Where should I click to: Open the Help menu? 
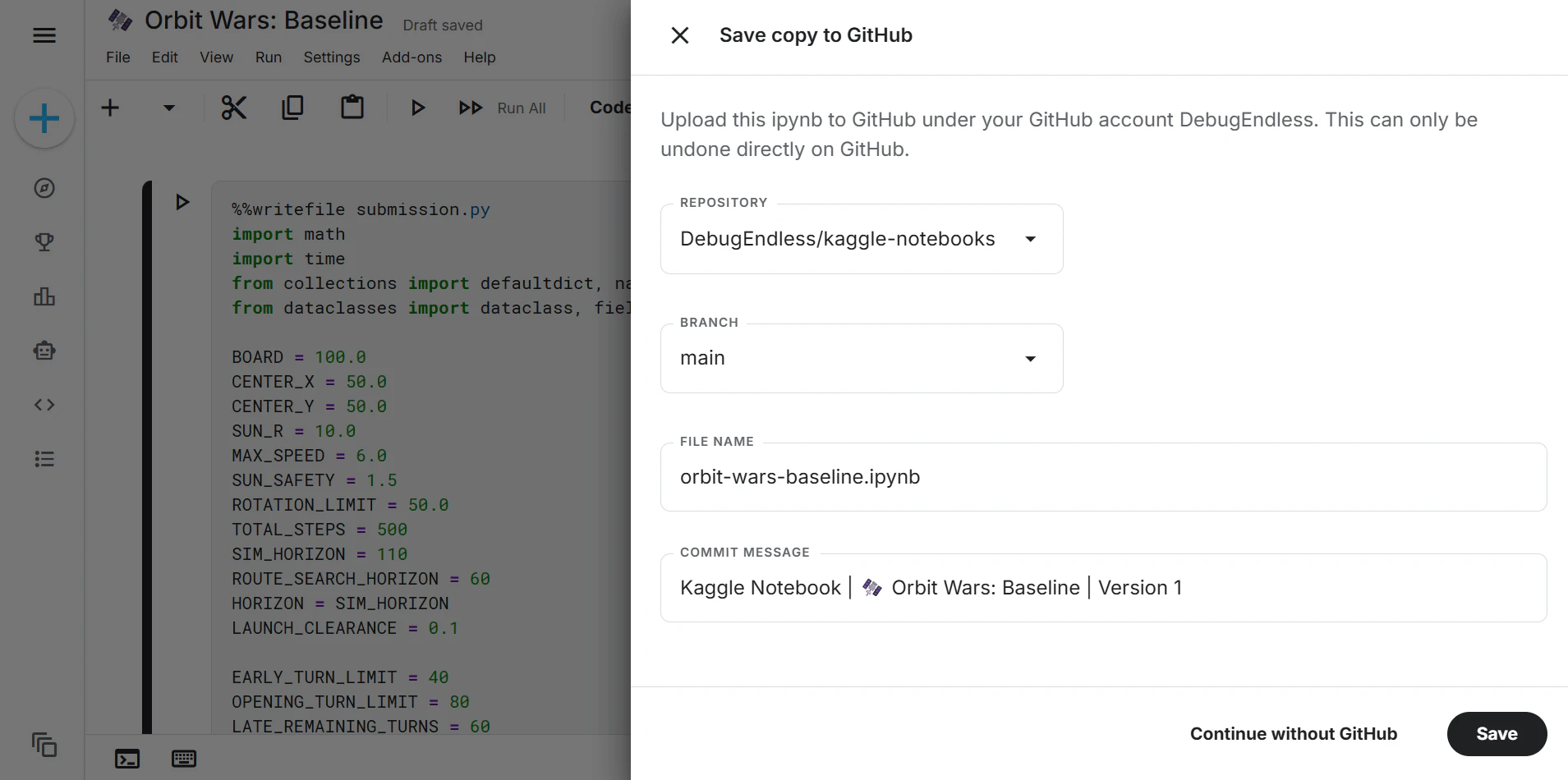point(480,57)
